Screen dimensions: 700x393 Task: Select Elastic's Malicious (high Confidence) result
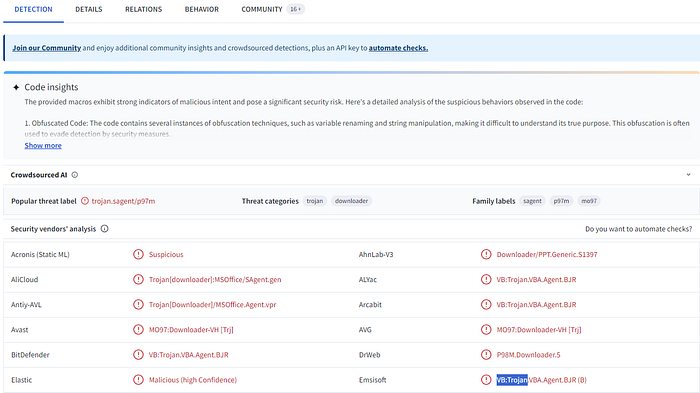193,380
